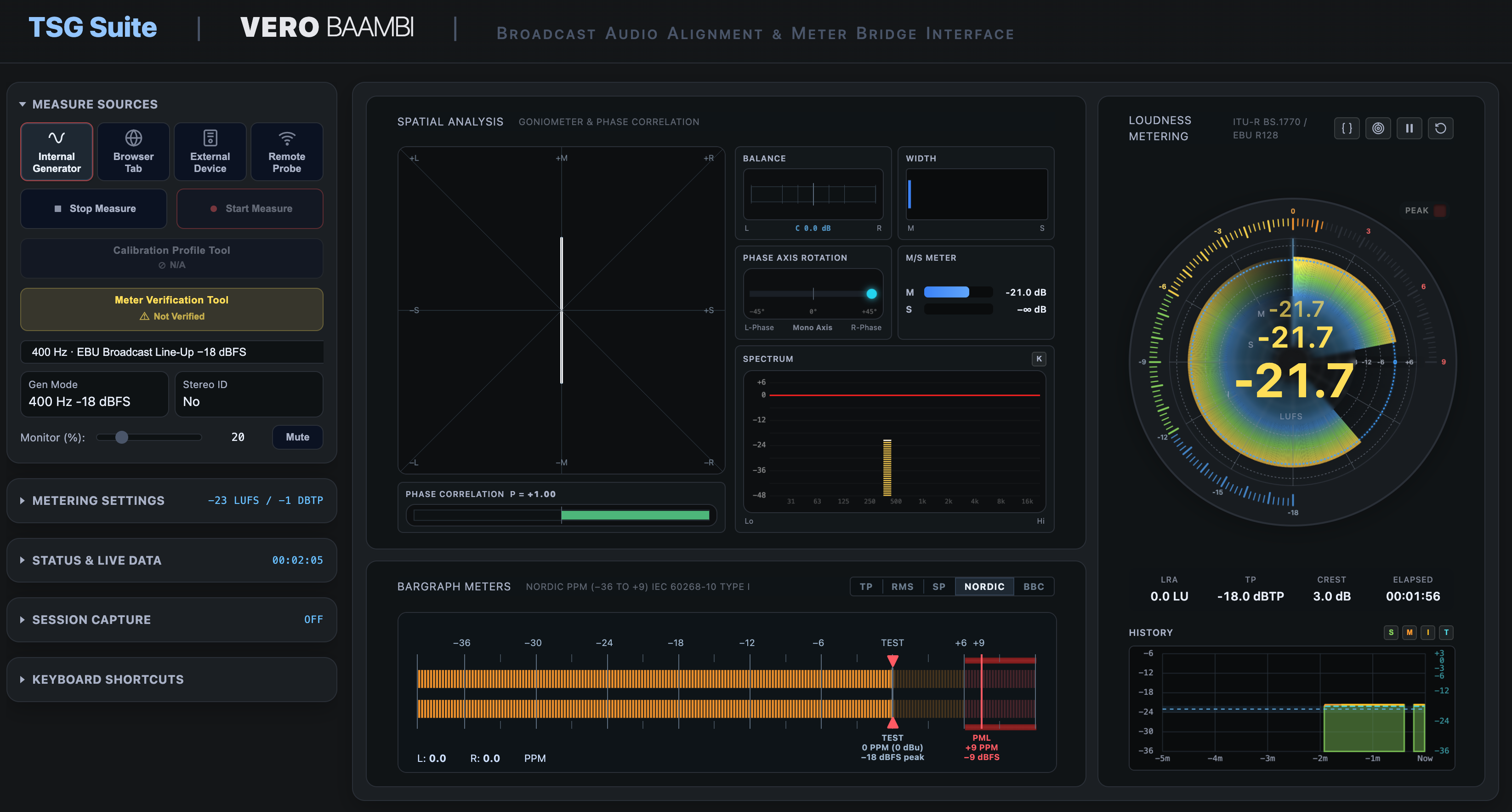Screen dimensions: 1512x812
Task: Toggle the K weighting button in Spectrum
Action: coord(1038,359)
